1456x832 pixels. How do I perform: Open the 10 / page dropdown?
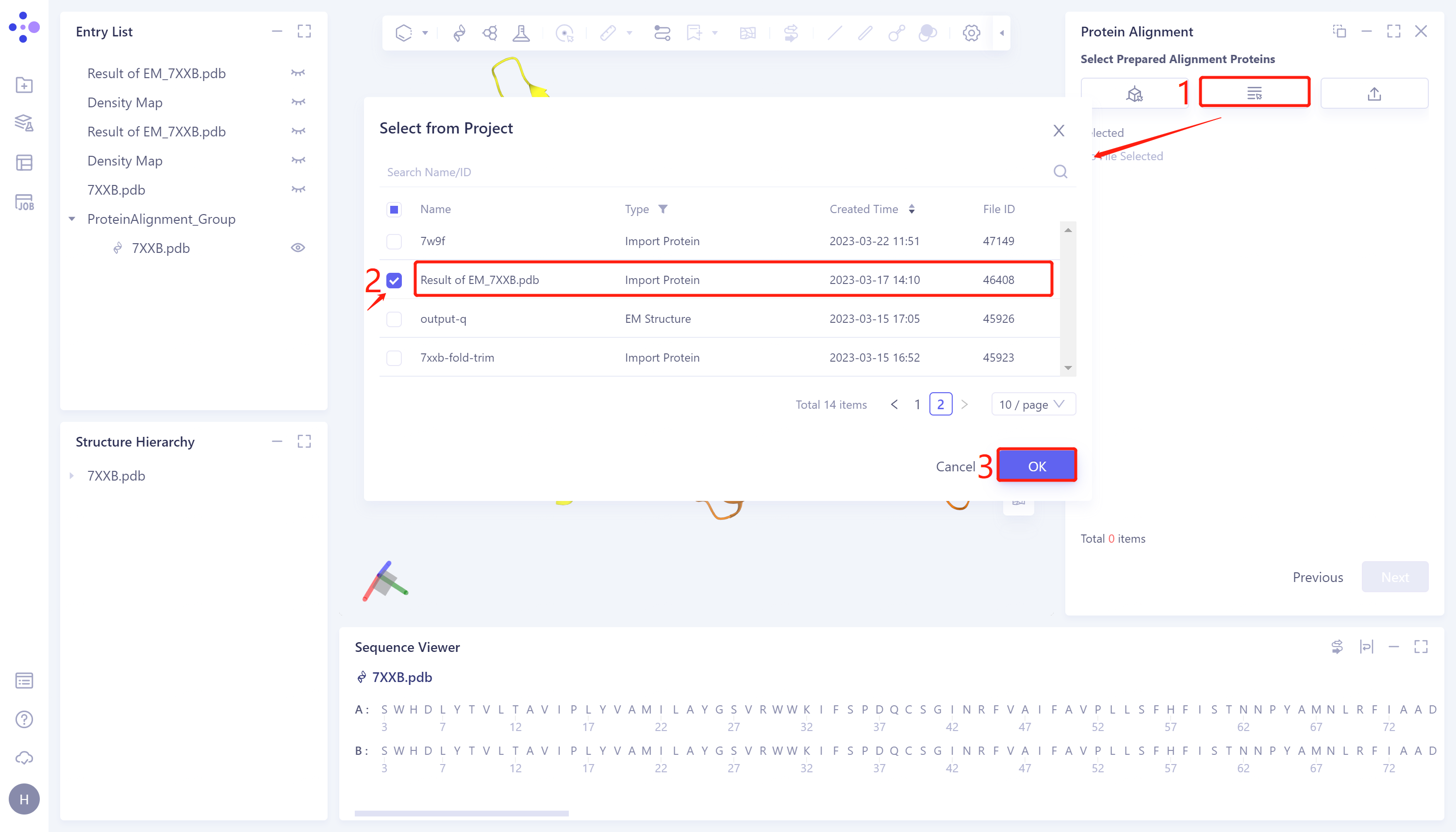[x=1033, y=404]
